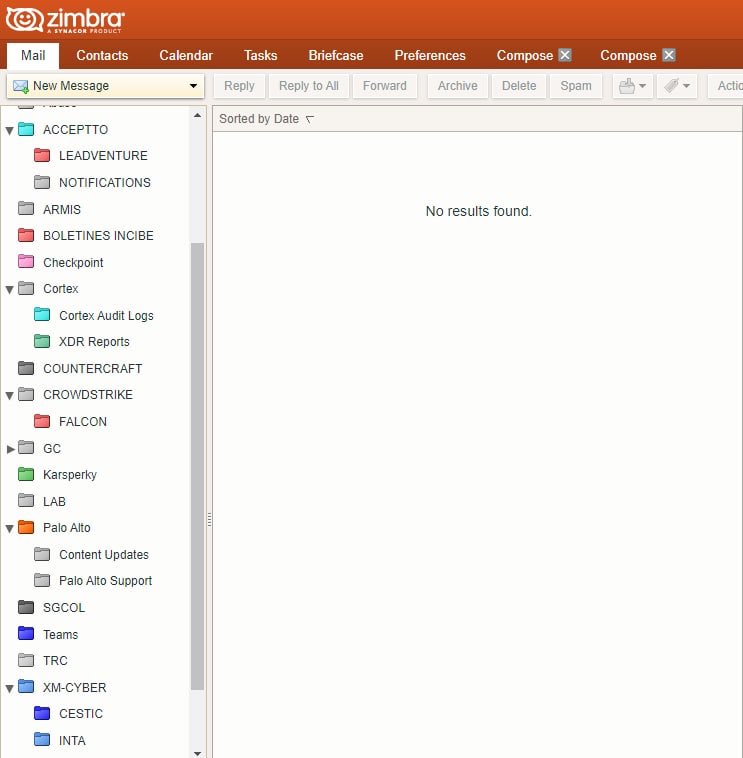The width and height of the screenshot is (743, 758).
Task: Click the blue Teams folder icon
Action: click(x=26, y=635)
